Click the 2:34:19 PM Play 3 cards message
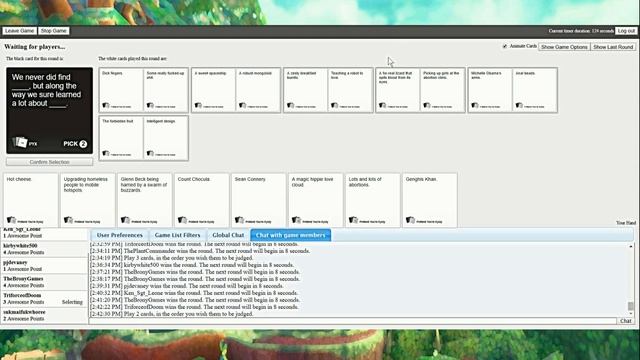The height and width of the screenshot is (360, 640). 171,258
